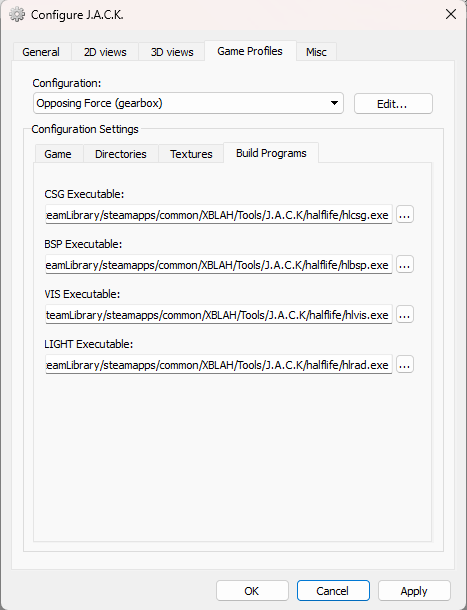
Task: Browse for the LIGHT Executable path
Action: [405, 365]
